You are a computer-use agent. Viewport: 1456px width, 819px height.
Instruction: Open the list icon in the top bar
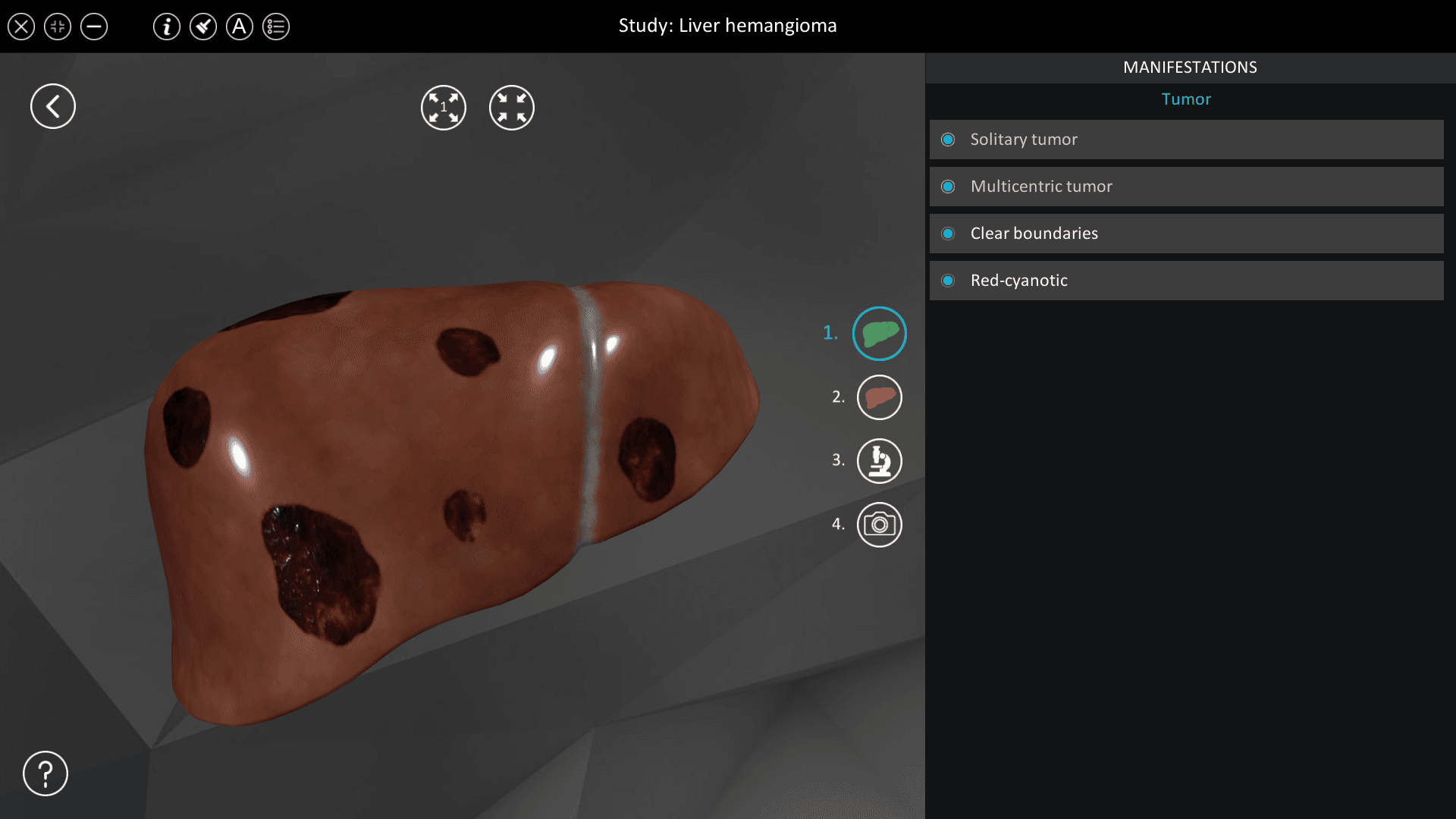click(x=276, y=27)
